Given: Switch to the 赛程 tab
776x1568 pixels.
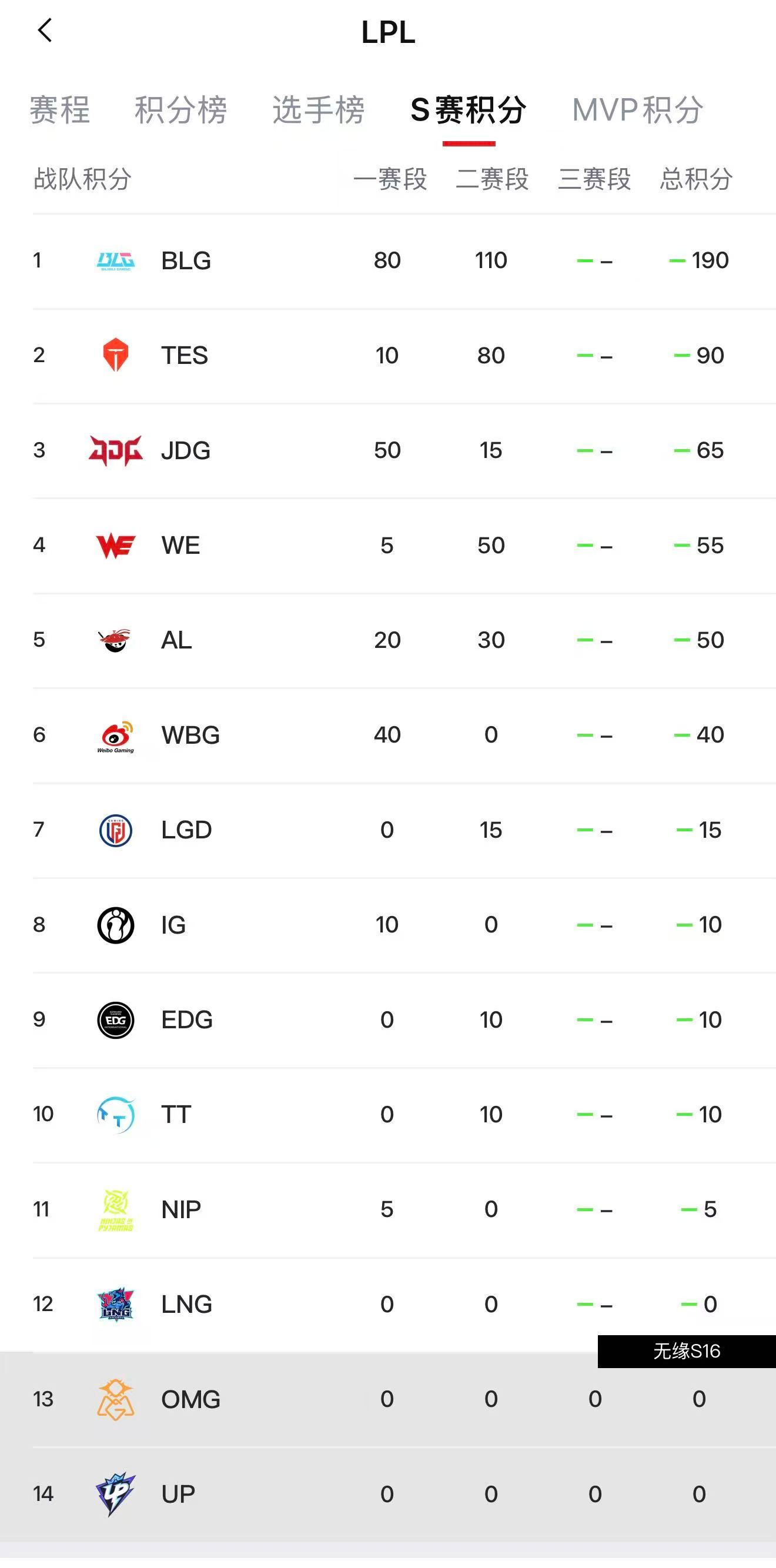Looking at the screenshot, I should click(x=59, y=110).
